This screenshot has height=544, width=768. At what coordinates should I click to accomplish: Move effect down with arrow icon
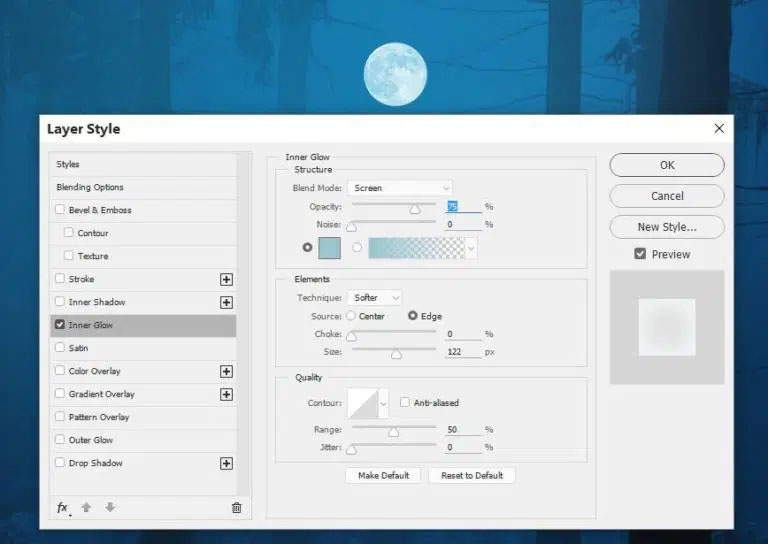(110, 507)
